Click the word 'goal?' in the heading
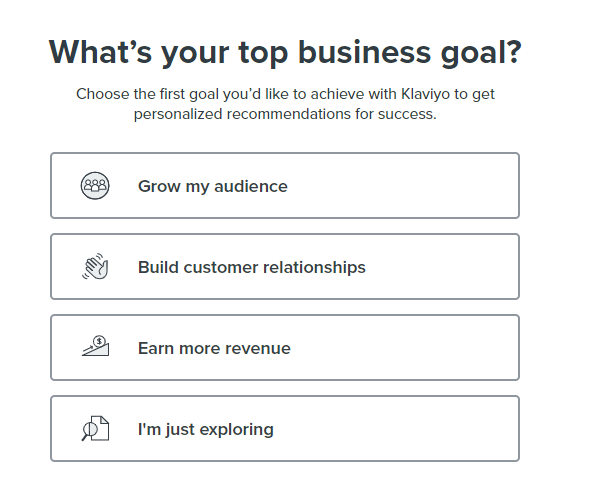 [x=481, y=54]
